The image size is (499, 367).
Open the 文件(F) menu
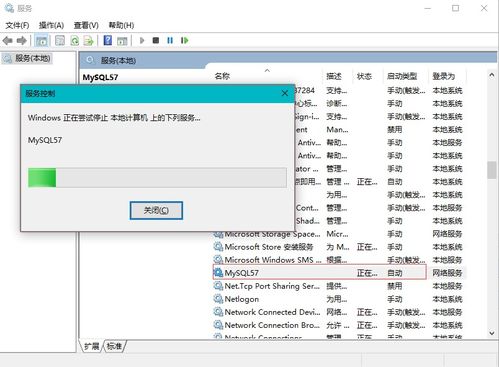tap(17, 25)
